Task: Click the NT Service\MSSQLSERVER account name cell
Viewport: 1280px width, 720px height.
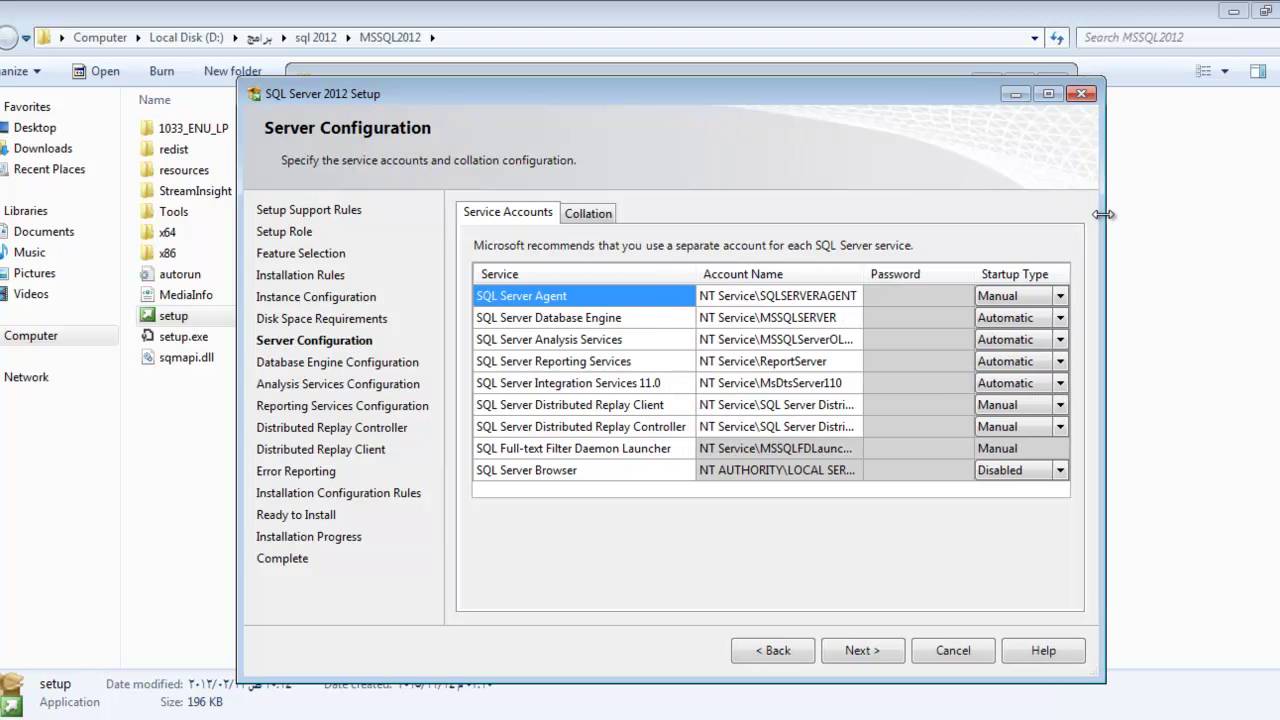Action: click(x=779, y=318)
